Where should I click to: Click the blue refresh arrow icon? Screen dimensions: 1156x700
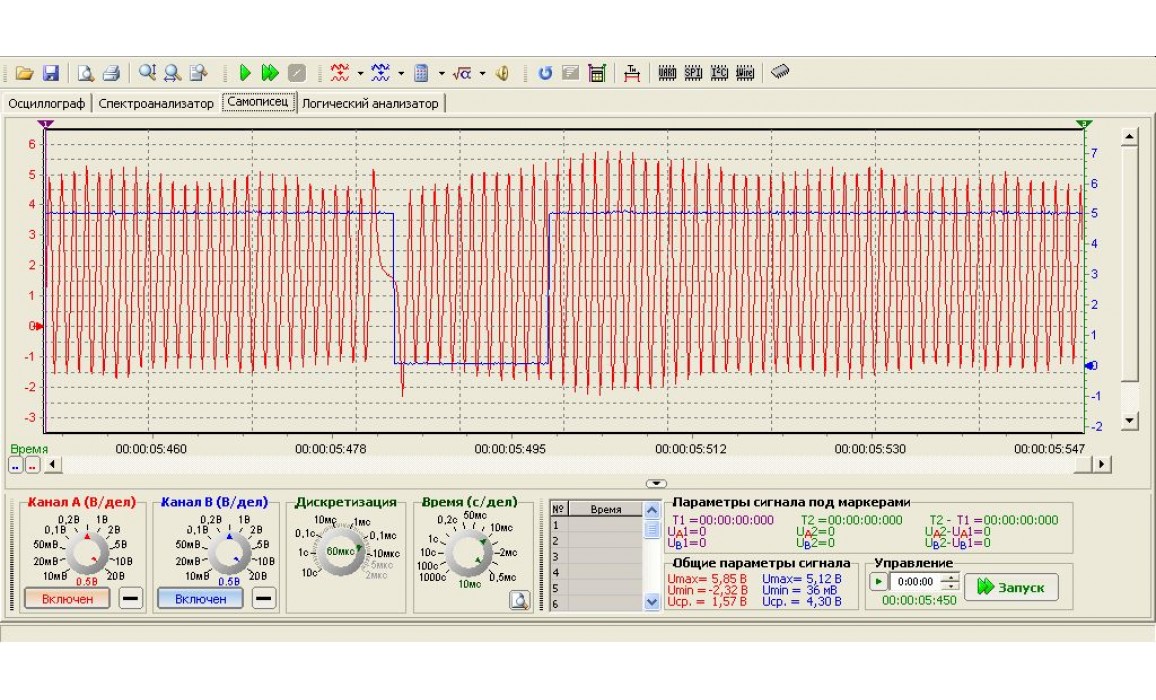point(545,73)
